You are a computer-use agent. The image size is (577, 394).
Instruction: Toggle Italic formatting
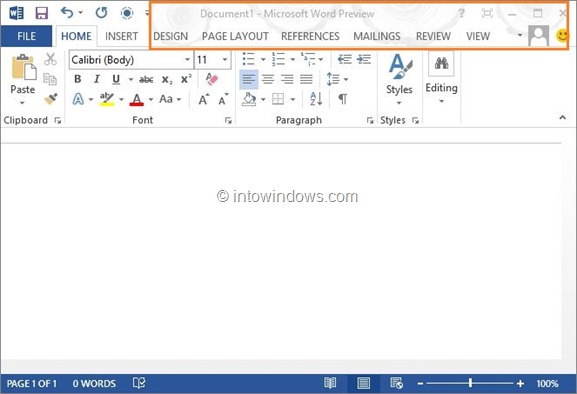tap(97, 79)
